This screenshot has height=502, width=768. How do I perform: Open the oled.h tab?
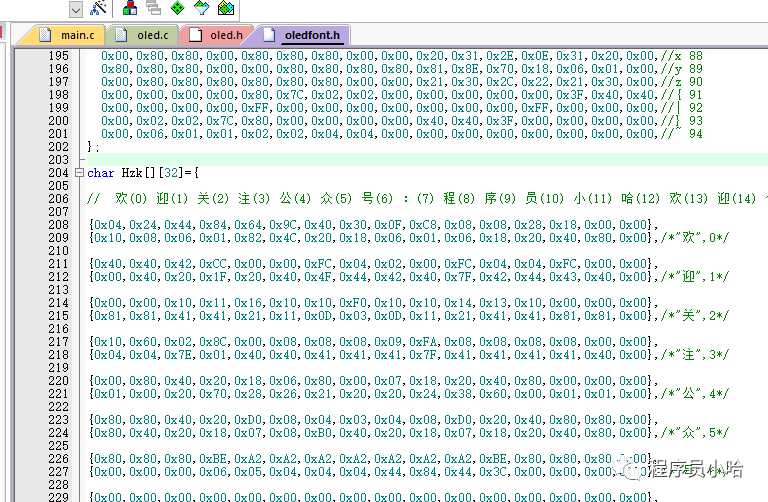click(x=219, y=36)
